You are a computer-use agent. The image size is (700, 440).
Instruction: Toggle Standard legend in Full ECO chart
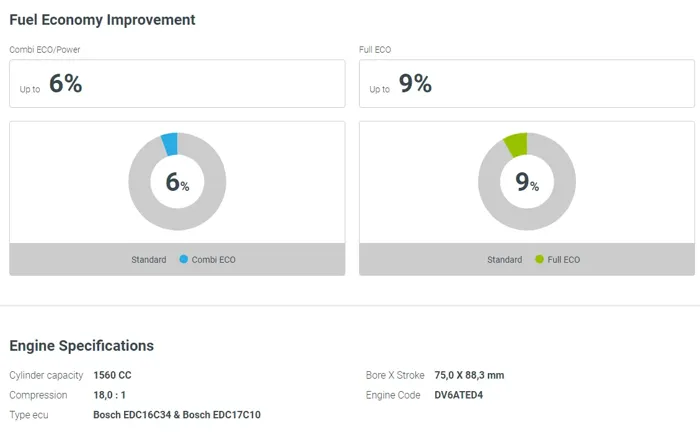click(505, 260)
